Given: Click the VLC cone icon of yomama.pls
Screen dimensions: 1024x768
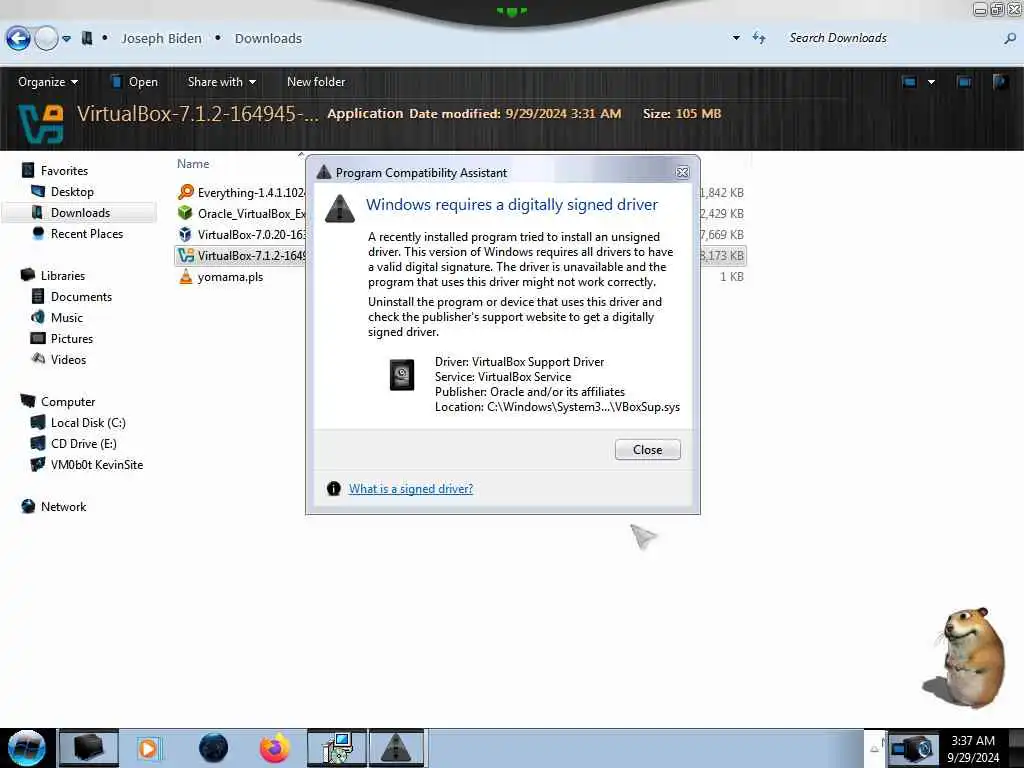Looking at the screenshot, I should pos(185,276).
